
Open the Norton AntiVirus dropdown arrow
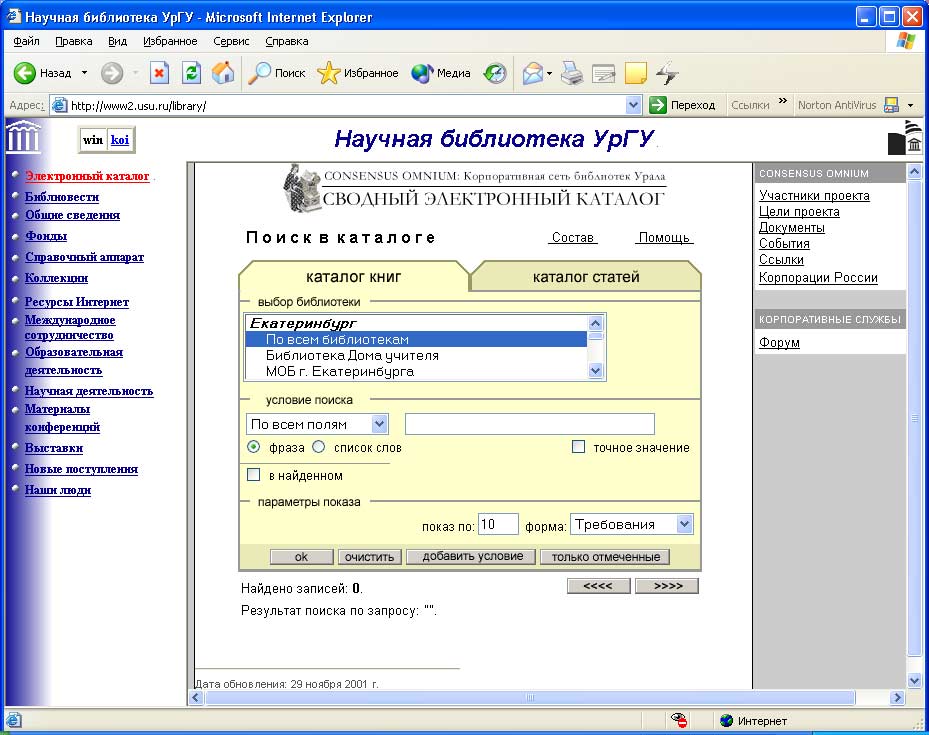point(911,105)
